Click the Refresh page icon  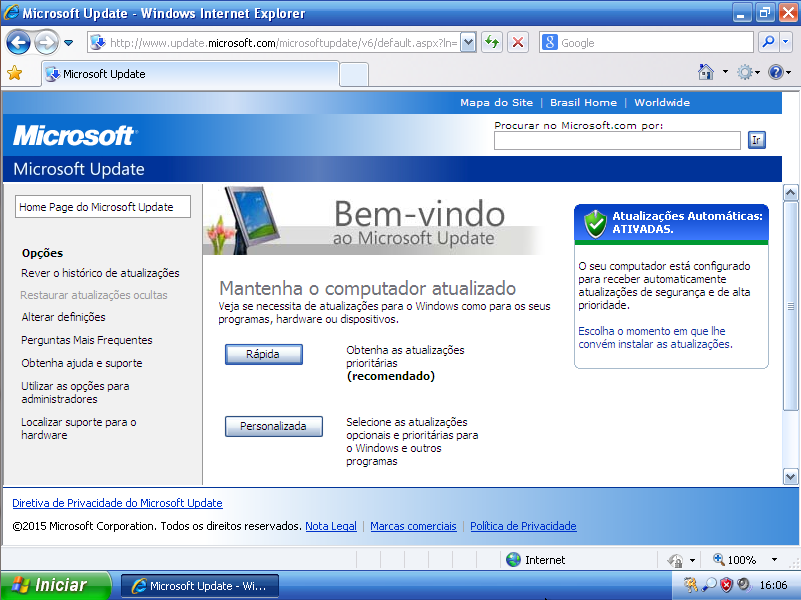pos(492,42)
